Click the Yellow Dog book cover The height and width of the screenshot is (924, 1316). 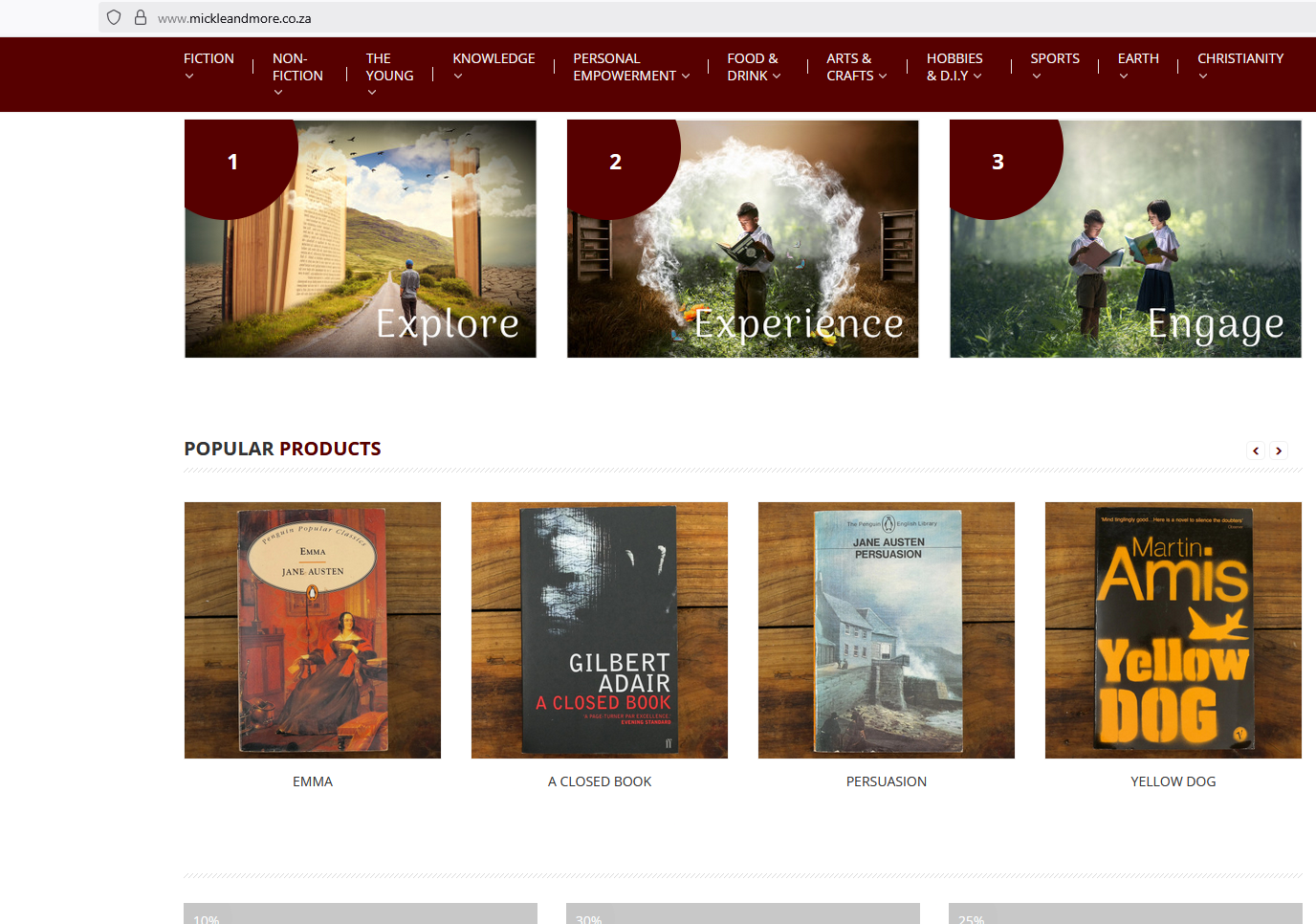[1173, 630]
